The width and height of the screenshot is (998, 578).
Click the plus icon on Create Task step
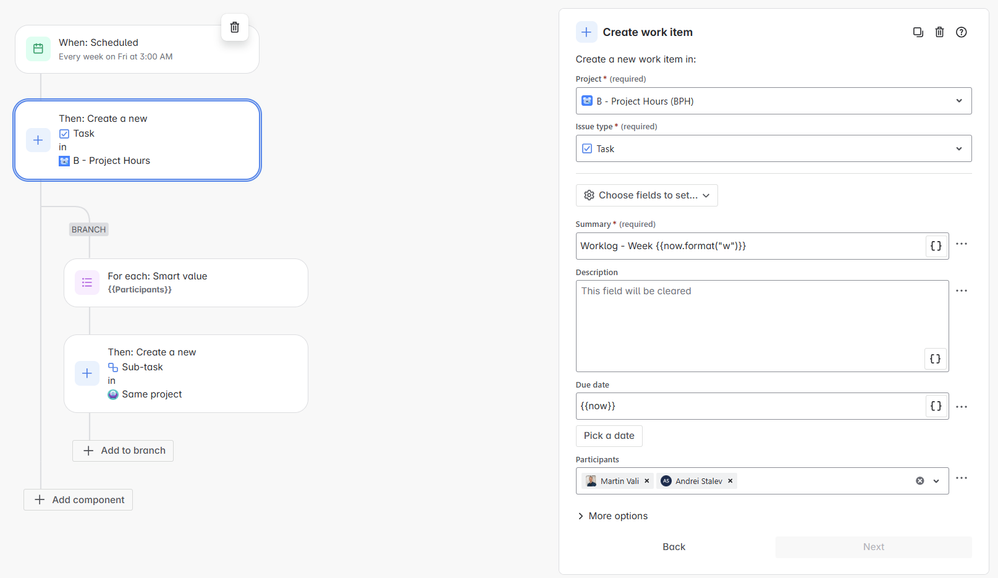(x=38, y=140)
